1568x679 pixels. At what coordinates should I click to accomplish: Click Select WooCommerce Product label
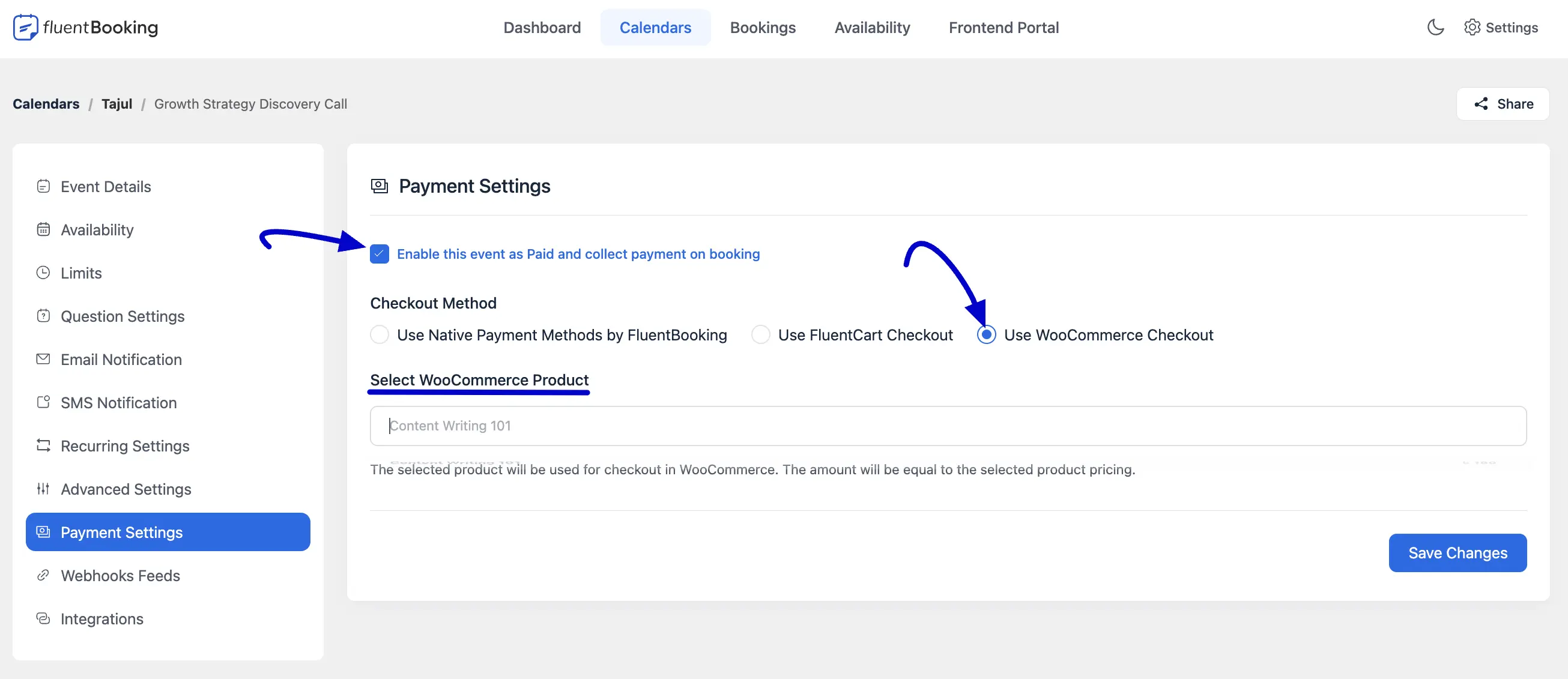(x=479, y=379)
